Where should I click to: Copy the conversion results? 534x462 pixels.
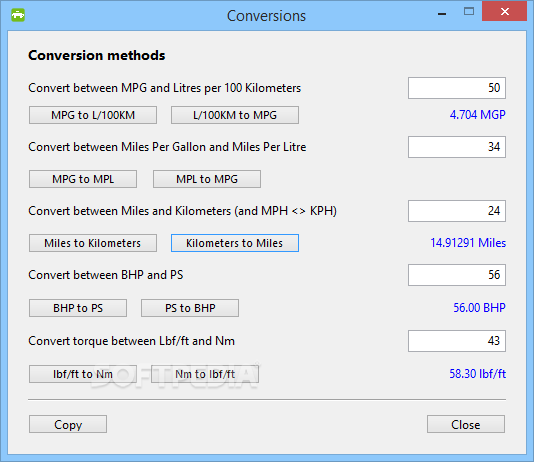tap(68, 424)
